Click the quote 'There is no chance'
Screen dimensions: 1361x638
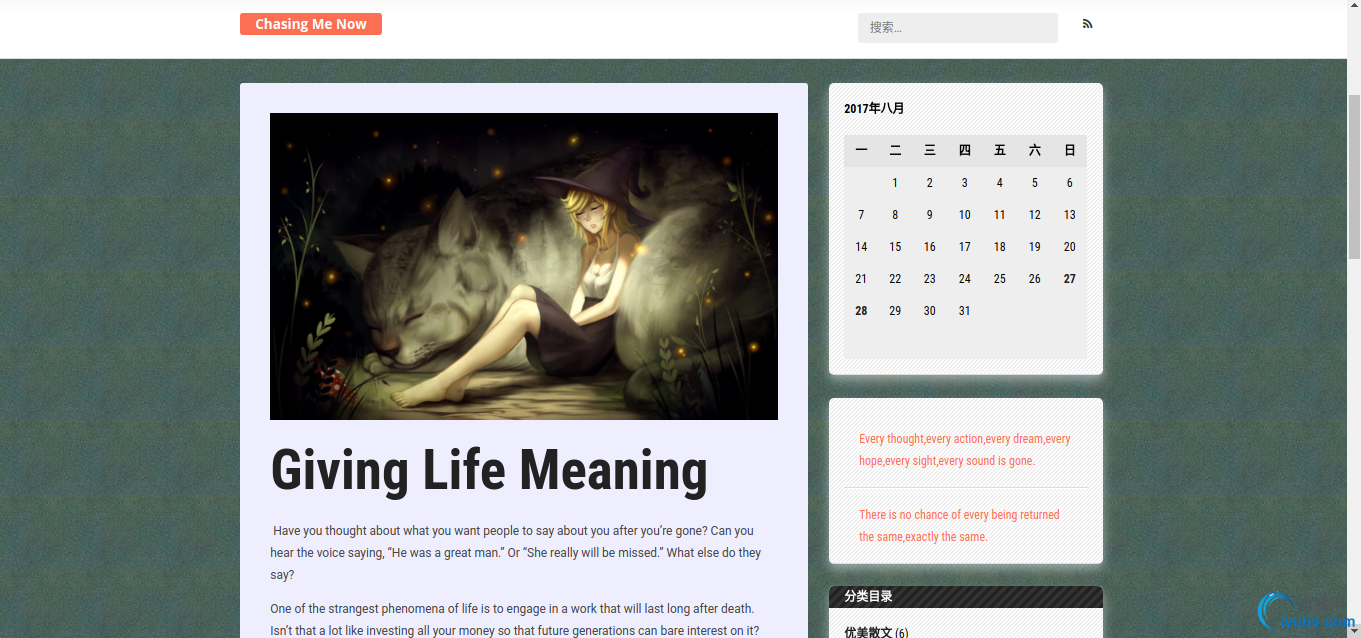tap(959, 526)
